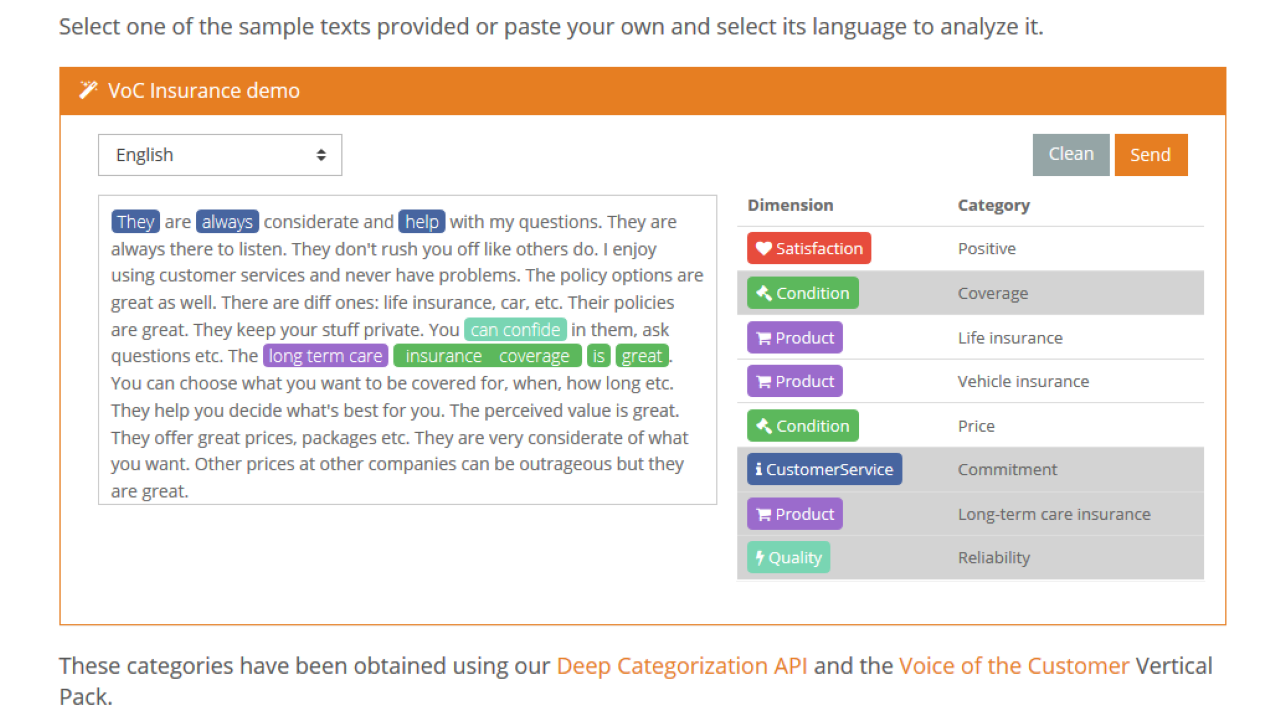Click the highlighted word "always"
This screenshot has width=1280, height=720.
click(x=228, y=222)
